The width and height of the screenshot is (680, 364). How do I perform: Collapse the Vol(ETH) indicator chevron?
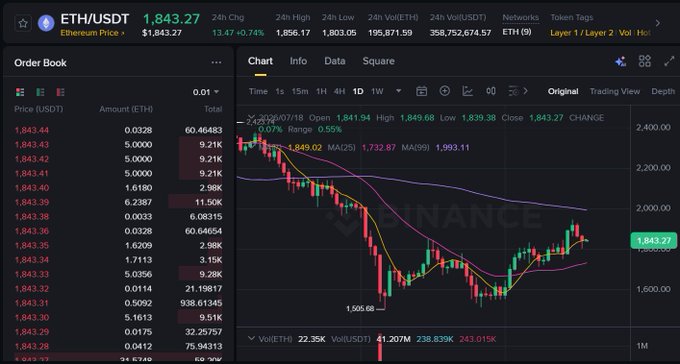point(251,338)
